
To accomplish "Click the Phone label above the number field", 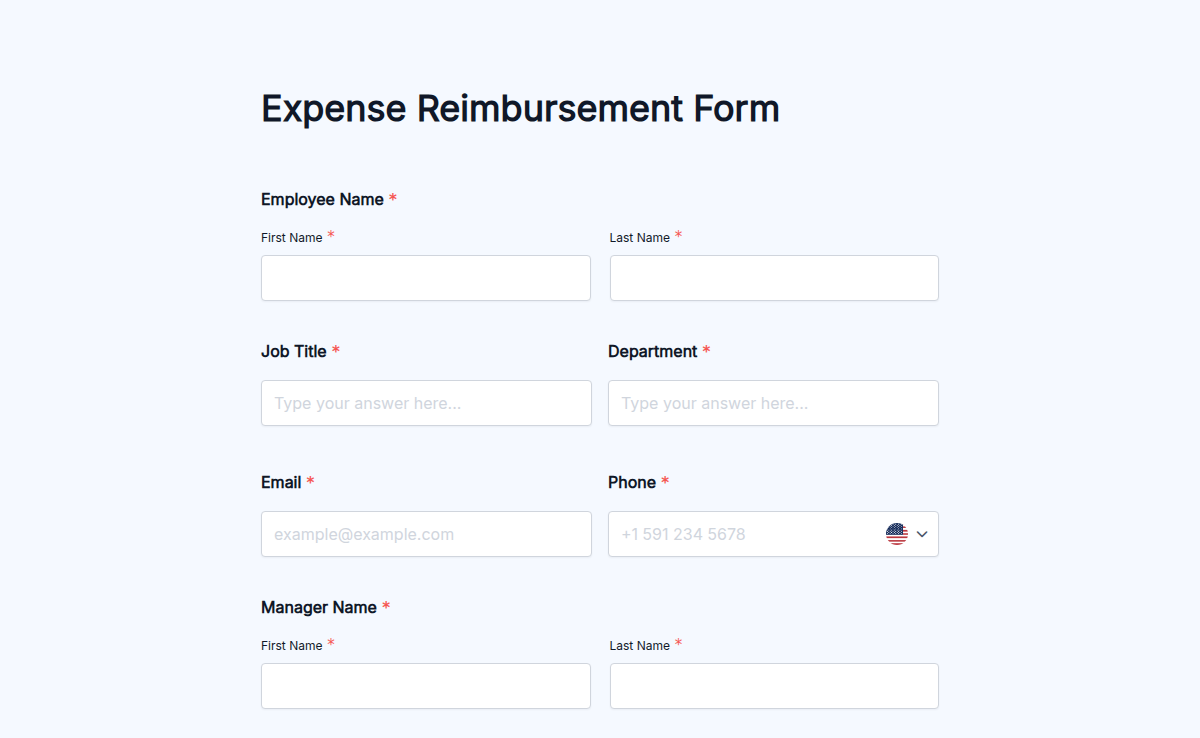I will pyautogui.click(x=629, y=481).
